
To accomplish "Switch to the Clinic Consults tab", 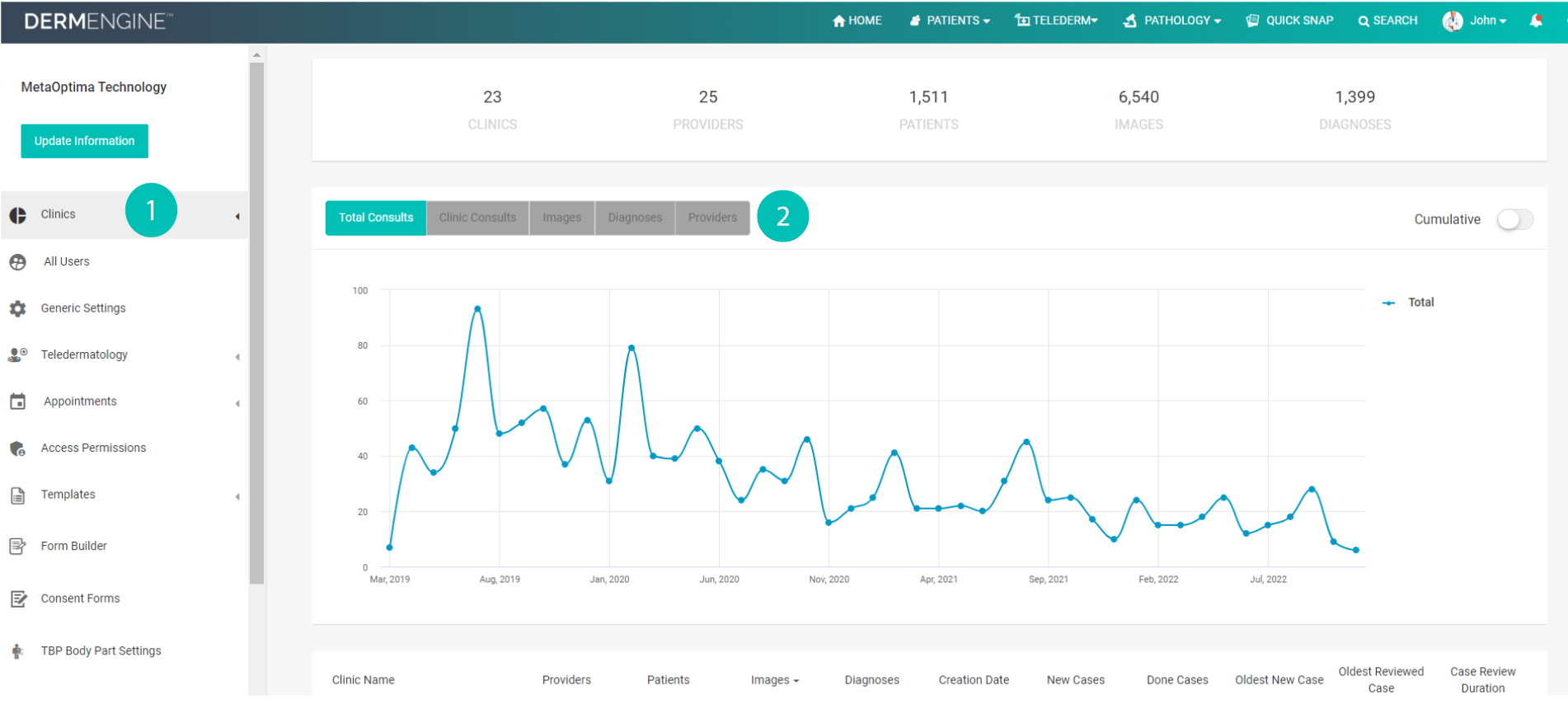I will coord(477,218).
